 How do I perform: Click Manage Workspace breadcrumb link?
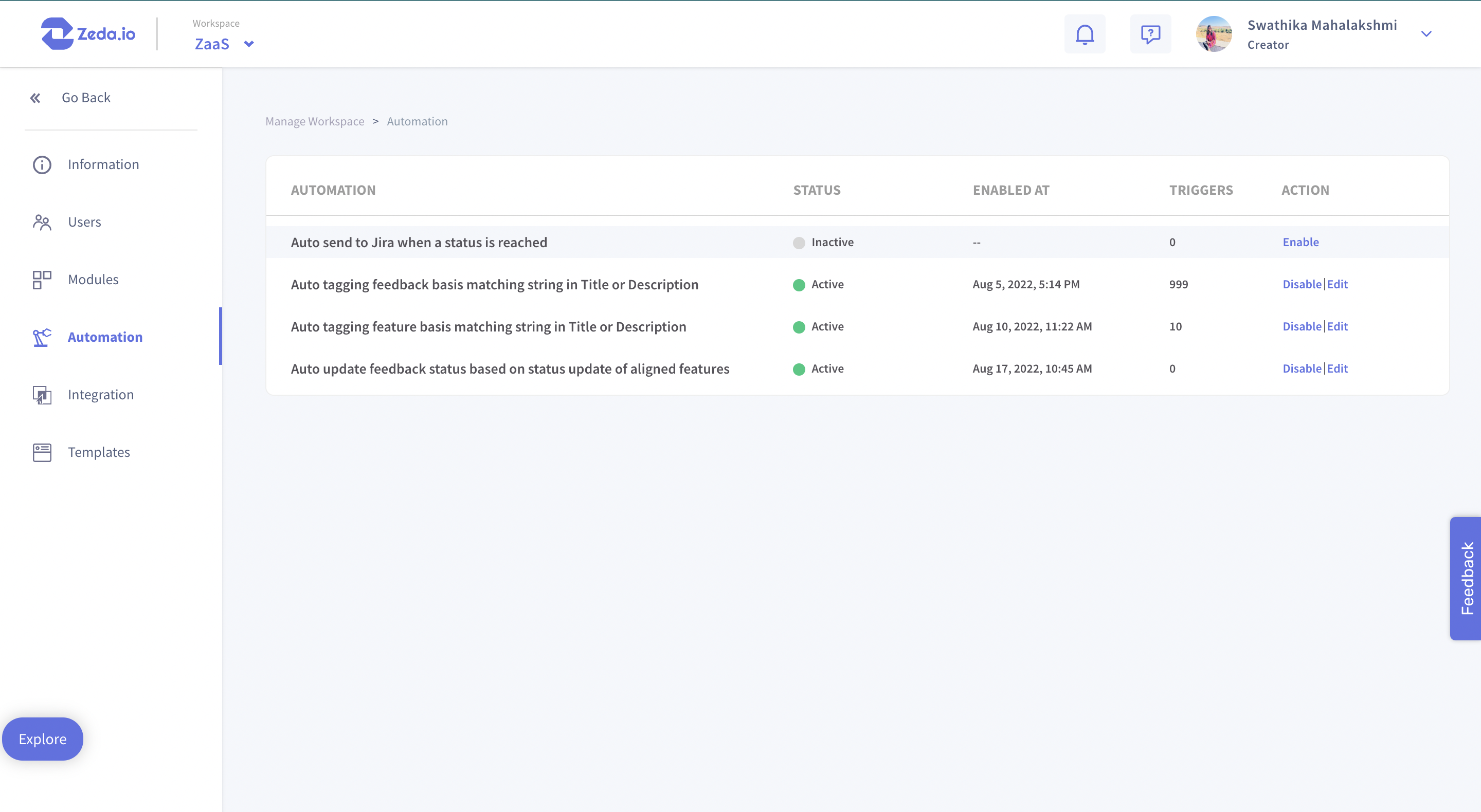(315, 121)
